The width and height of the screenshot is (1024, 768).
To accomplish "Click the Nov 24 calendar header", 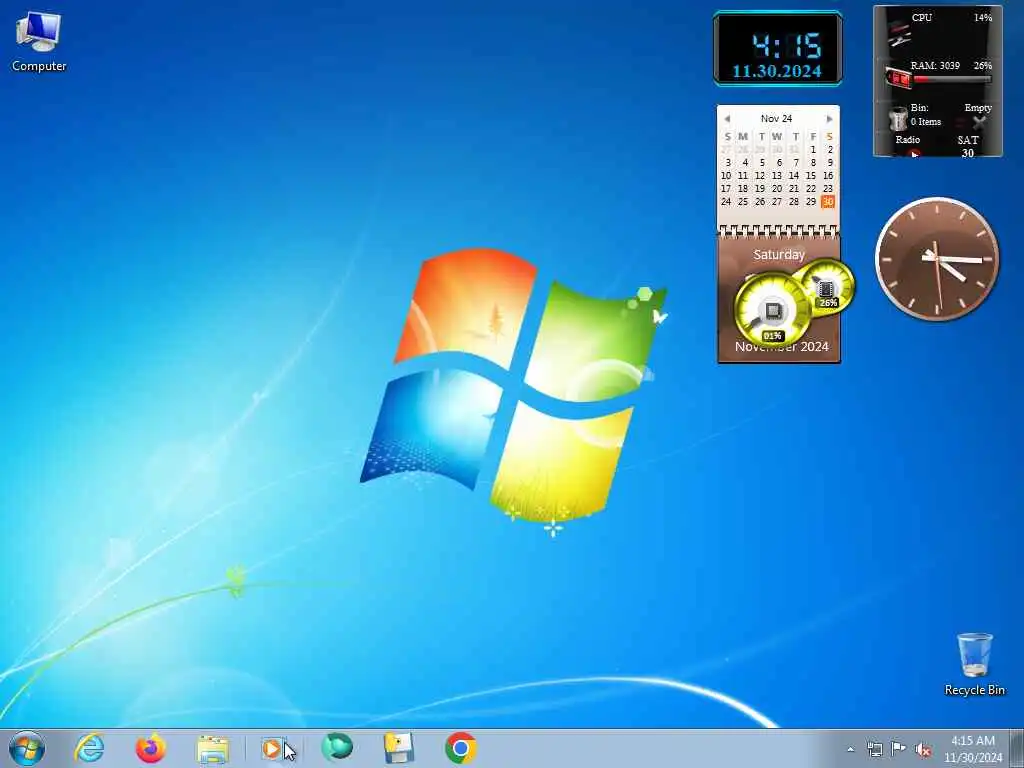I will pyautogui.click(x=776, y=118).
